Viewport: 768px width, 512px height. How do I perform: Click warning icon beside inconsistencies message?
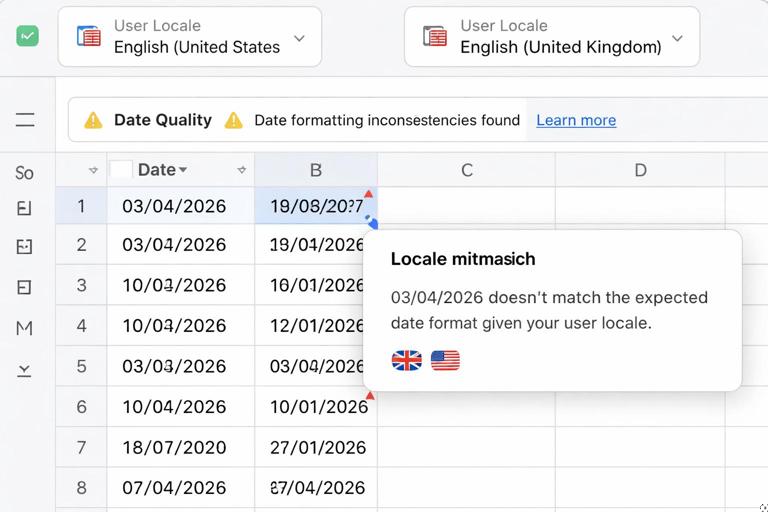coord(234,120)
